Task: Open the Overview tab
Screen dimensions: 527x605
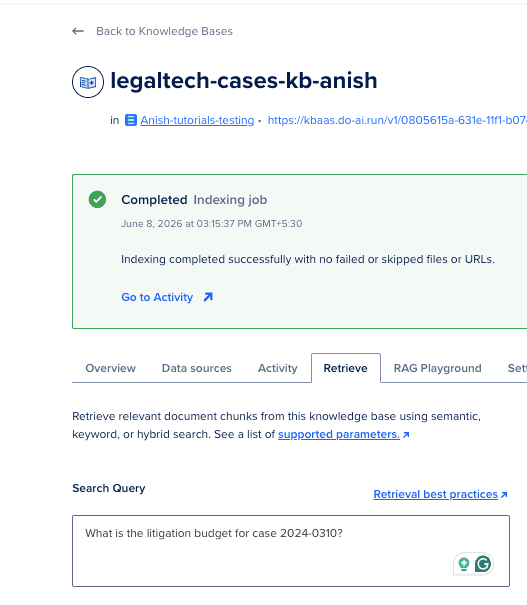Action: (x=111, y=368)
